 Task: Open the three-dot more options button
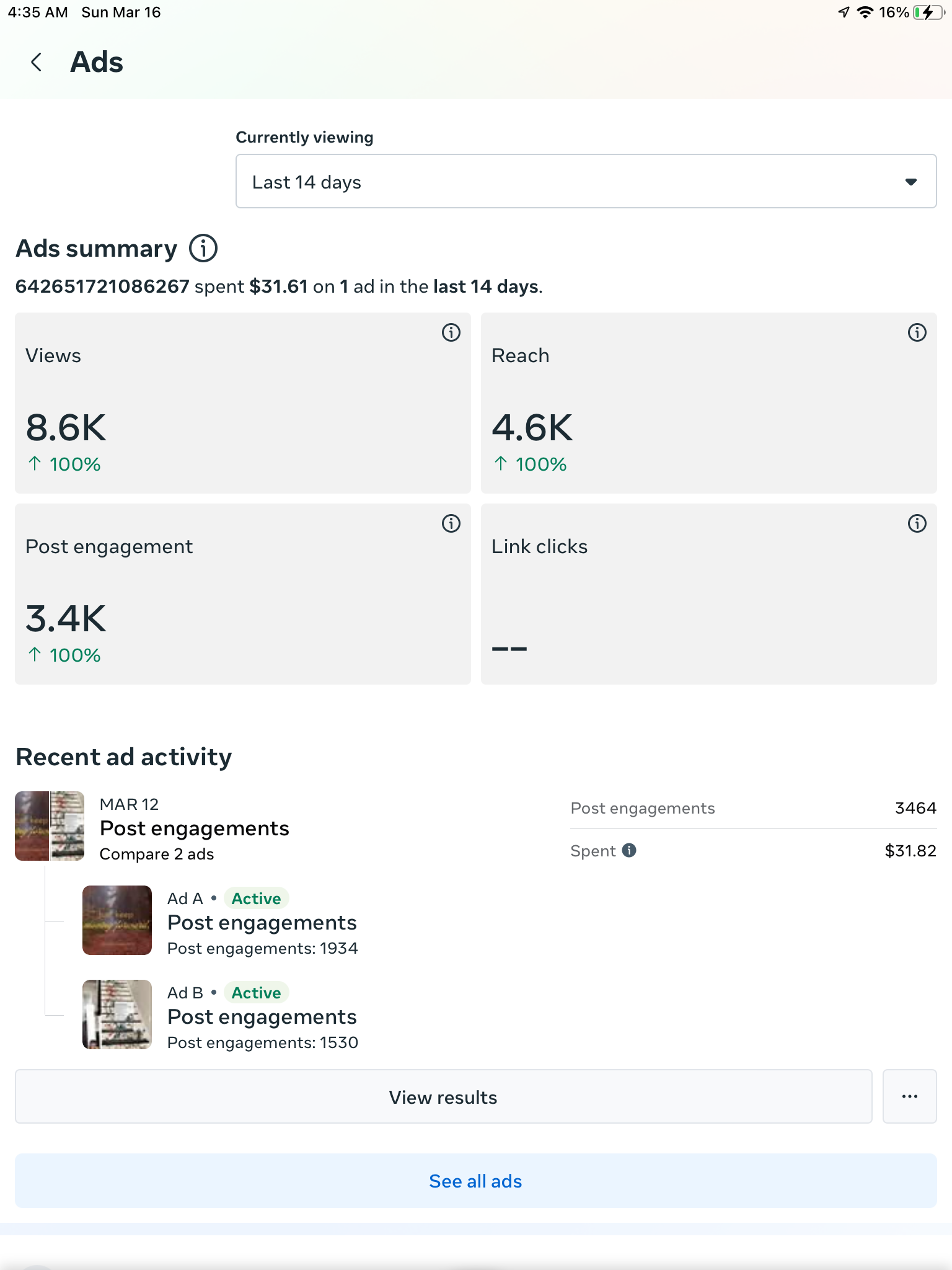(909, 1096)
